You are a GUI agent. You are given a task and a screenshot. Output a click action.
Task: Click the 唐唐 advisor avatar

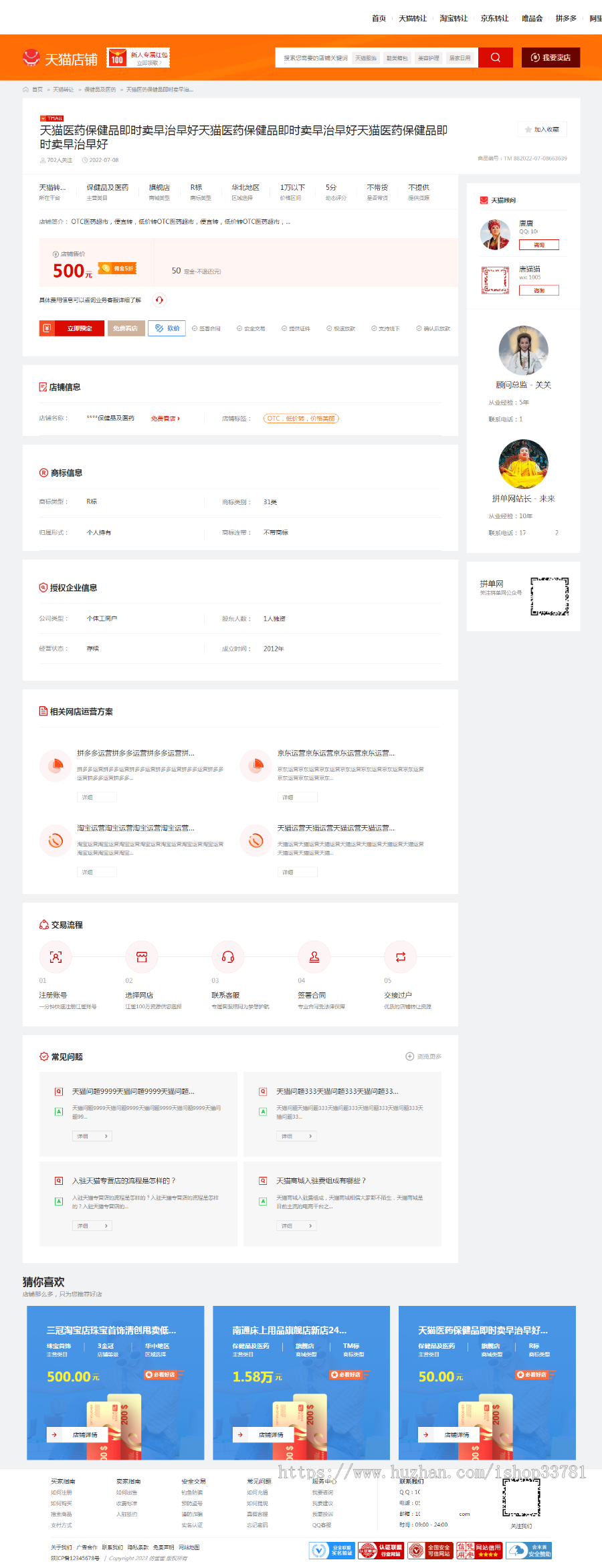[x=495, y=235]
